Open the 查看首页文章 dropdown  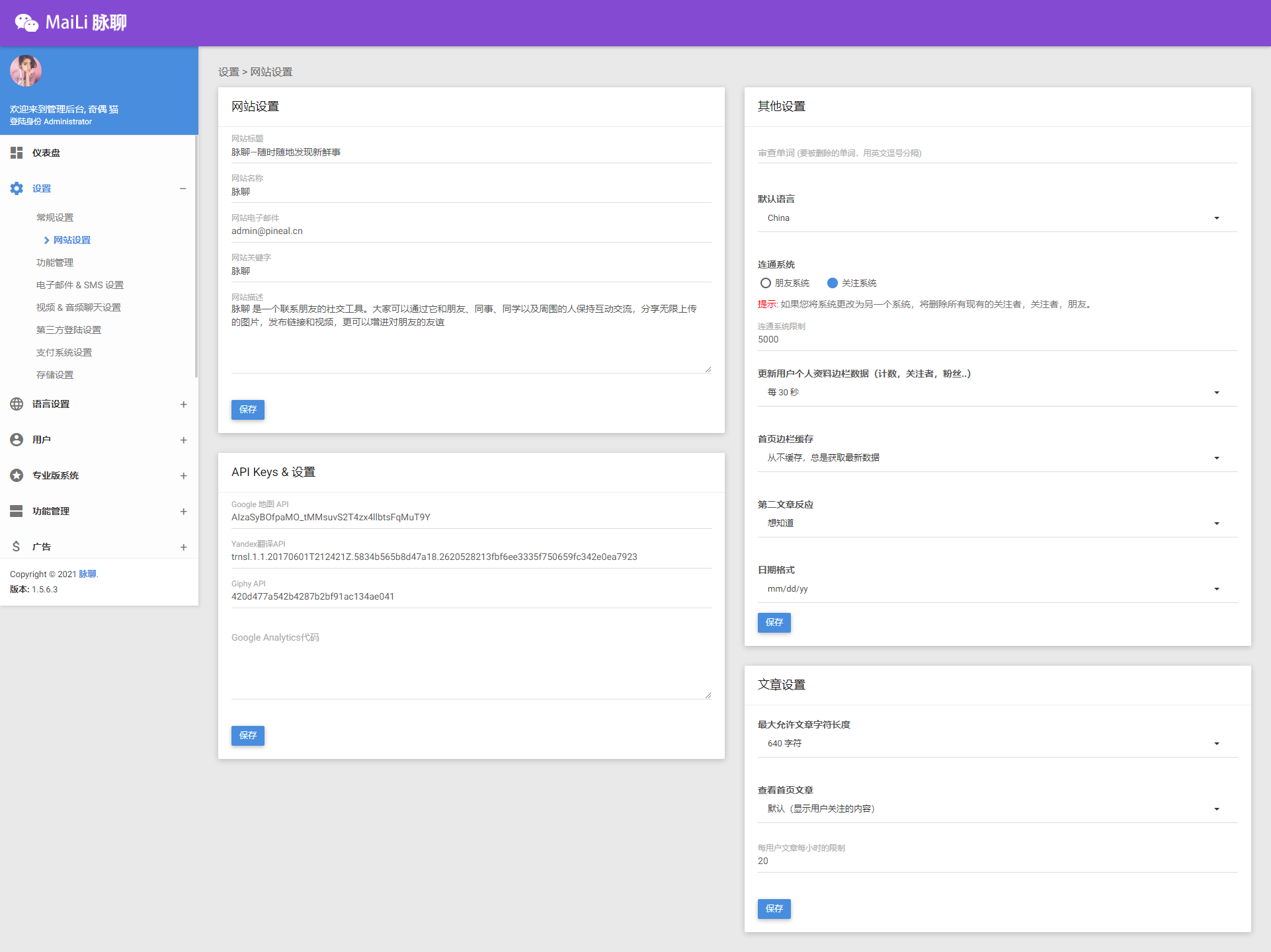tap(997, 809)
